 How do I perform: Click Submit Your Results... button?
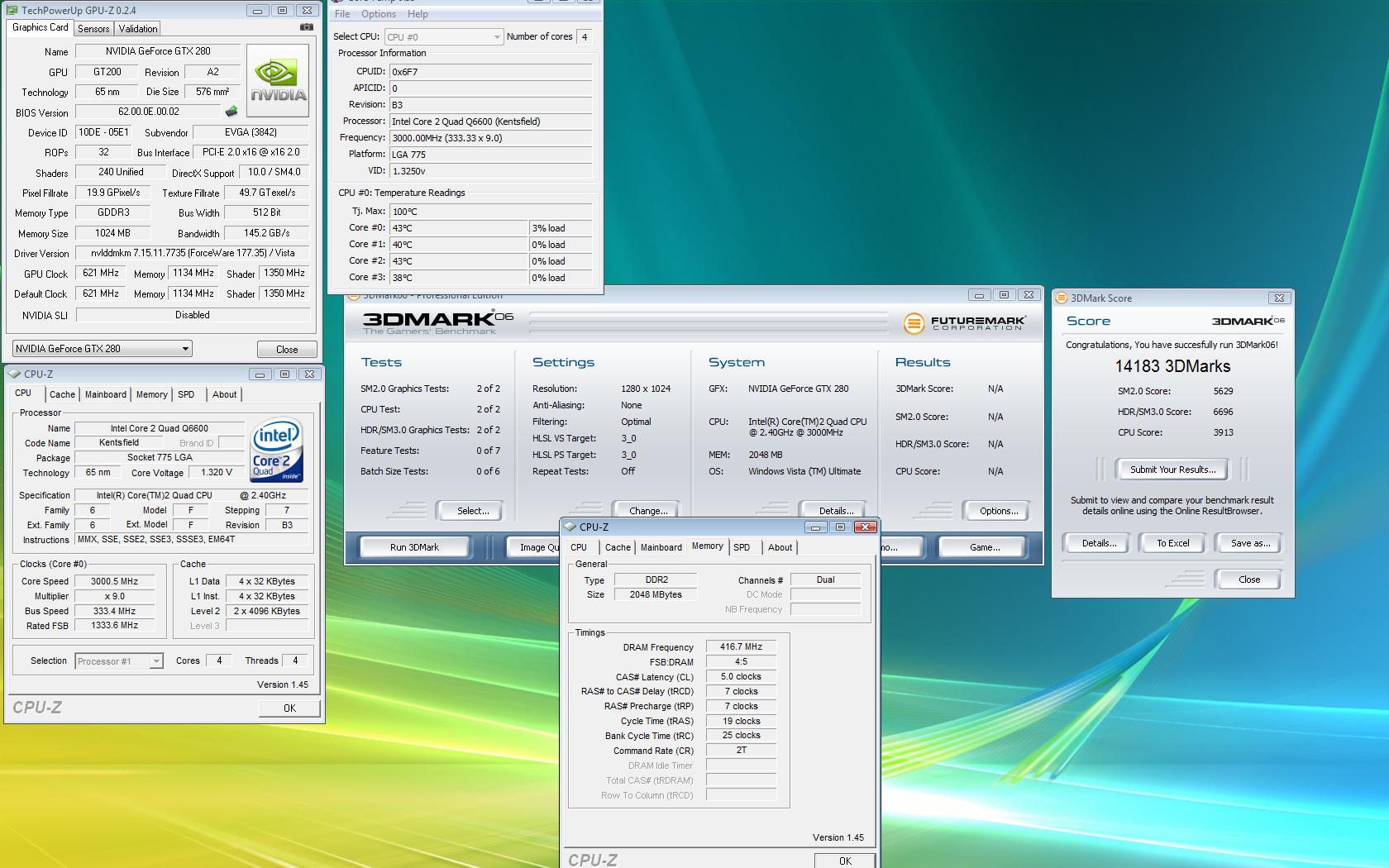tap(1172, 470)
